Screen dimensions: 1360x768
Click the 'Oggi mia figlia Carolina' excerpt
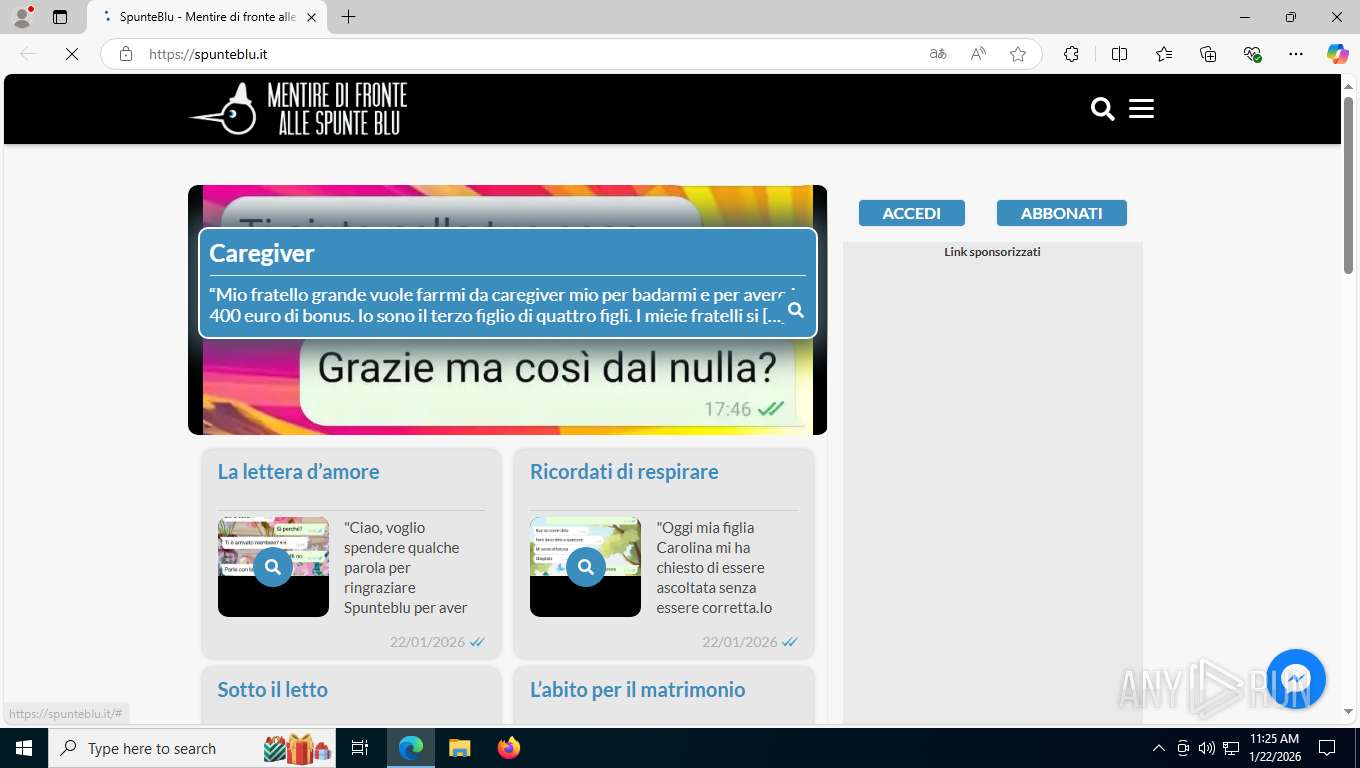pos(716,567)
